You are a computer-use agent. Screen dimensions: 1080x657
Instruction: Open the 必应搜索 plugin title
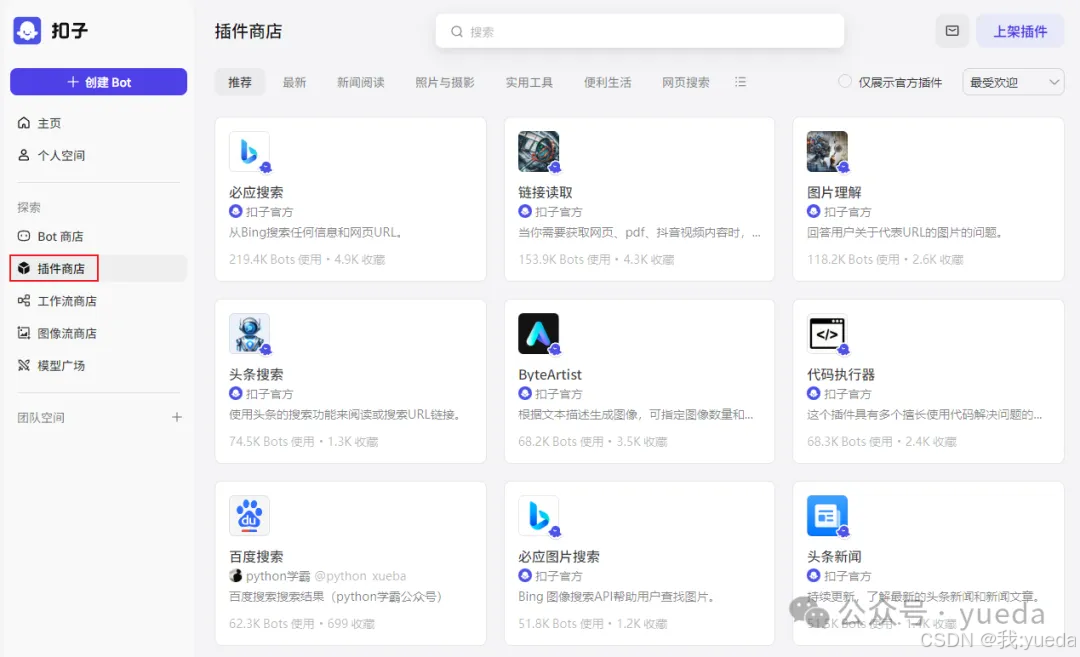point(256,192)
